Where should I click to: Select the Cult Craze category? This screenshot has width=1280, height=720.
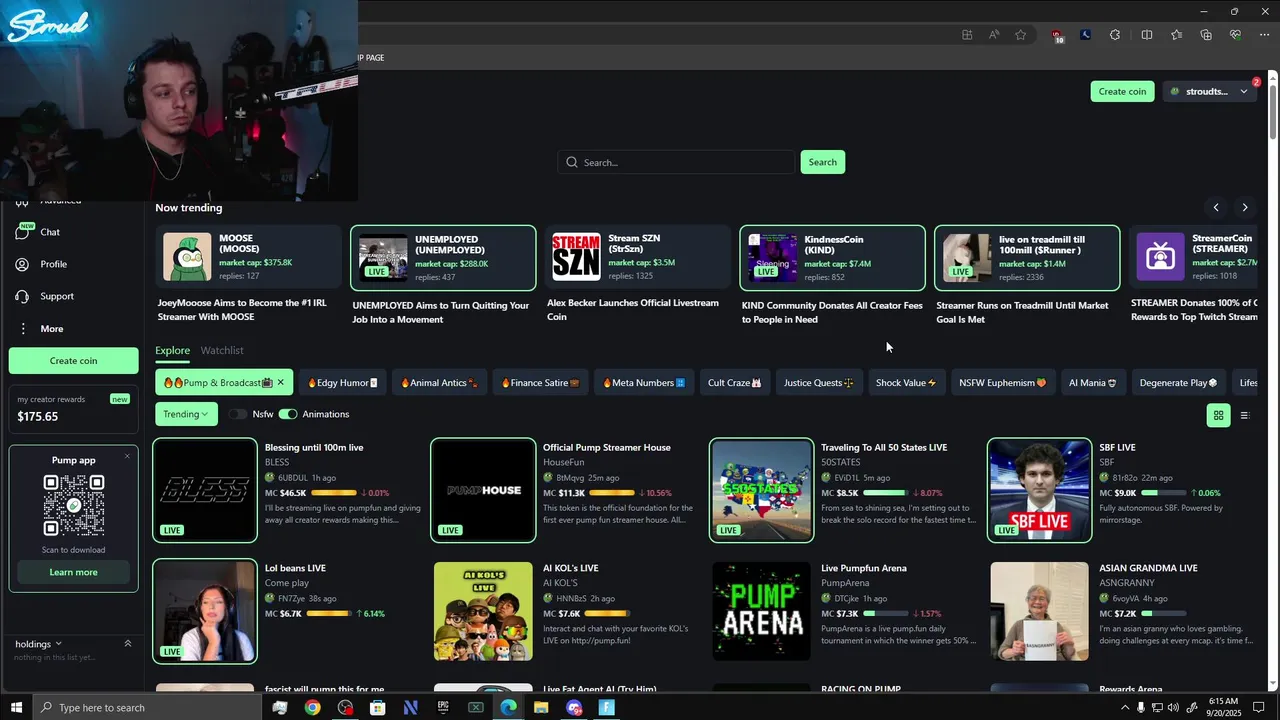click(x=734, y=382)
